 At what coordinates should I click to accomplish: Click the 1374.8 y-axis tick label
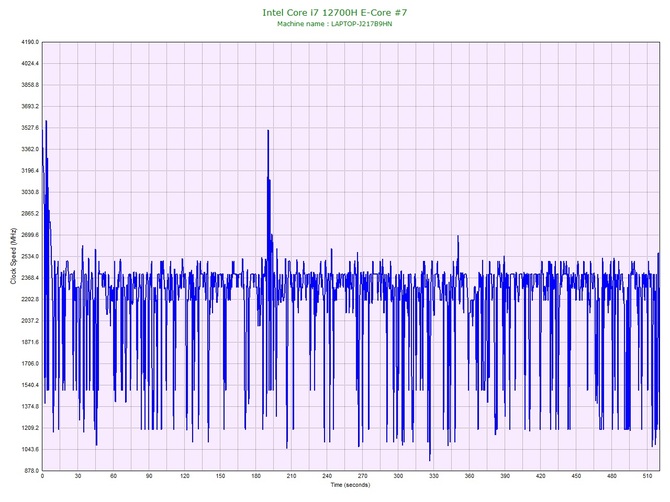point(30,407)
